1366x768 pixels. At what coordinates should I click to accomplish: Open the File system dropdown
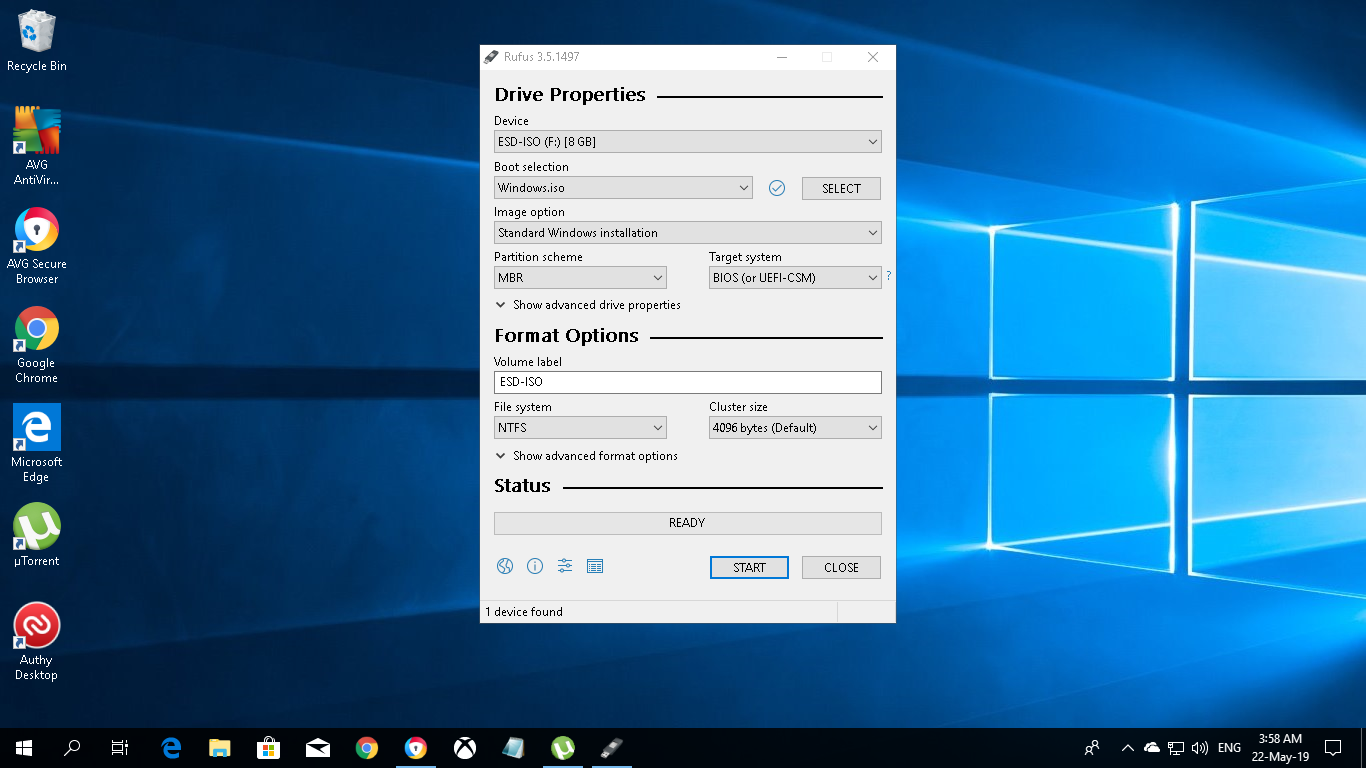pyautogui.click(x=580, y=427)
